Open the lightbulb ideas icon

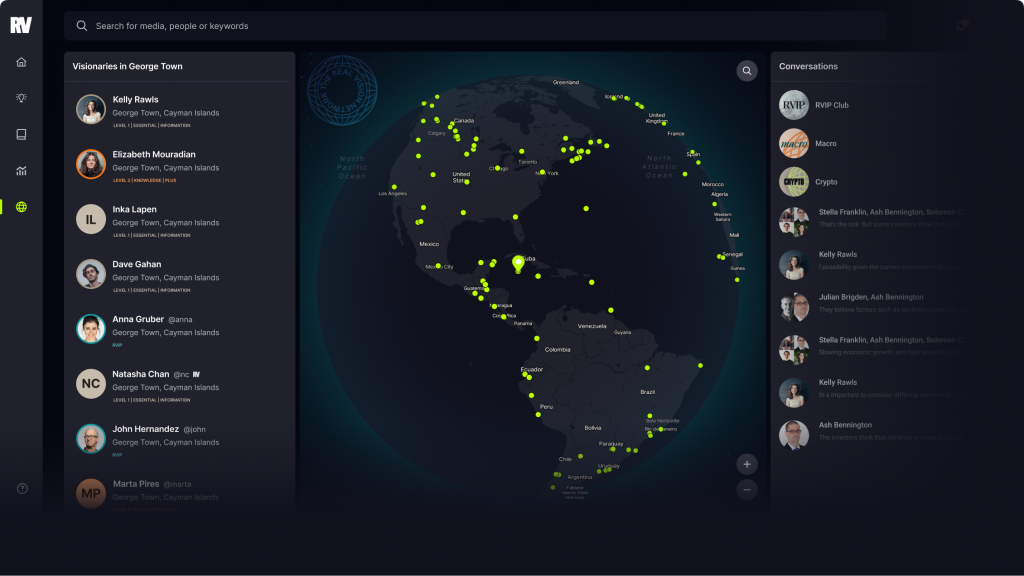tap(21, 98)
